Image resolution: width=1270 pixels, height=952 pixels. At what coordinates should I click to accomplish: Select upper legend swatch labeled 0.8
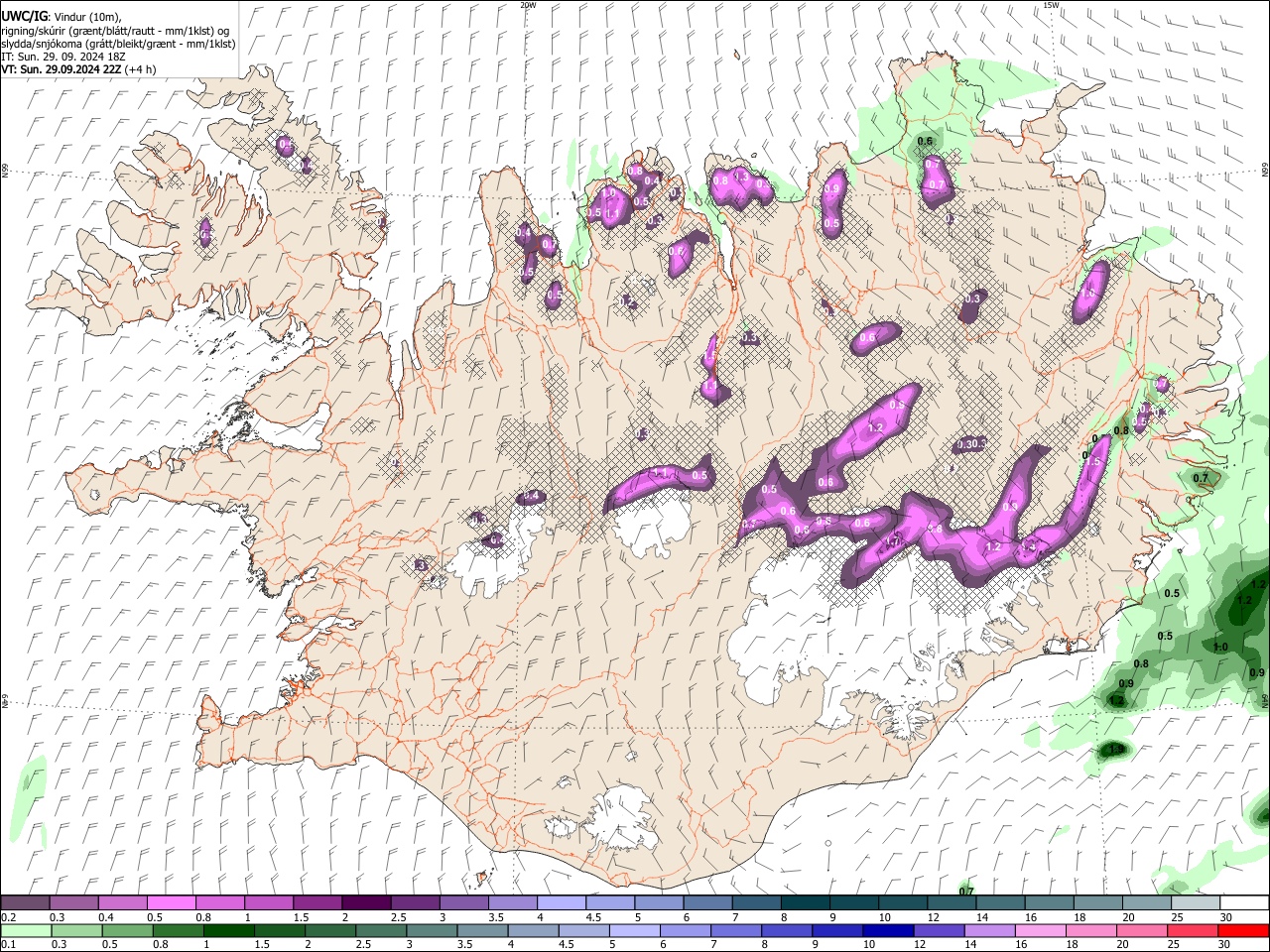(219, 903)
